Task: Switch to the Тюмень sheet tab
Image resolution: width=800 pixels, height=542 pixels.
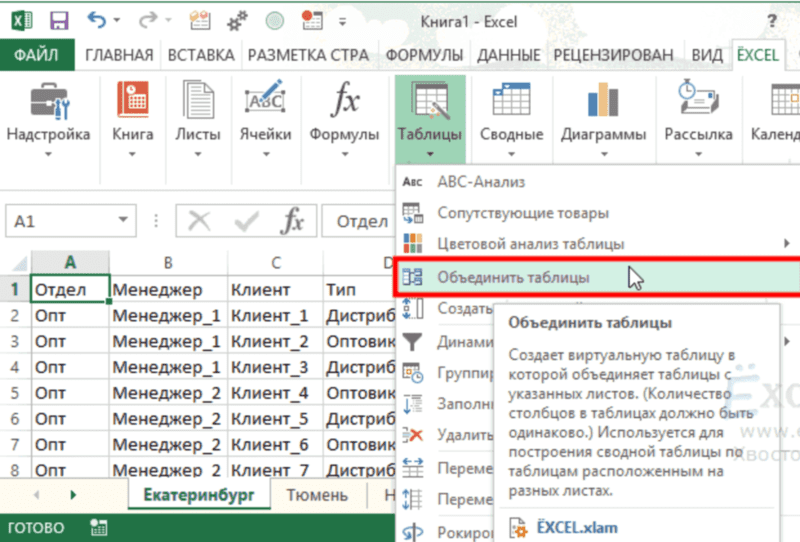Action: (x=317, y=495)
